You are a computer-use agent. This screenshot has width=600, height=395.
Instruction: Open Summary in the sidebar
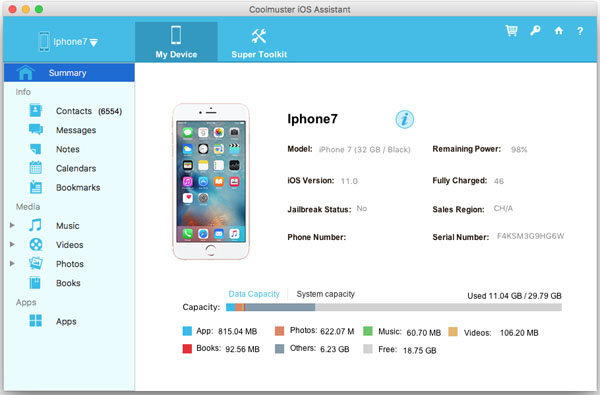click(69, 73)
